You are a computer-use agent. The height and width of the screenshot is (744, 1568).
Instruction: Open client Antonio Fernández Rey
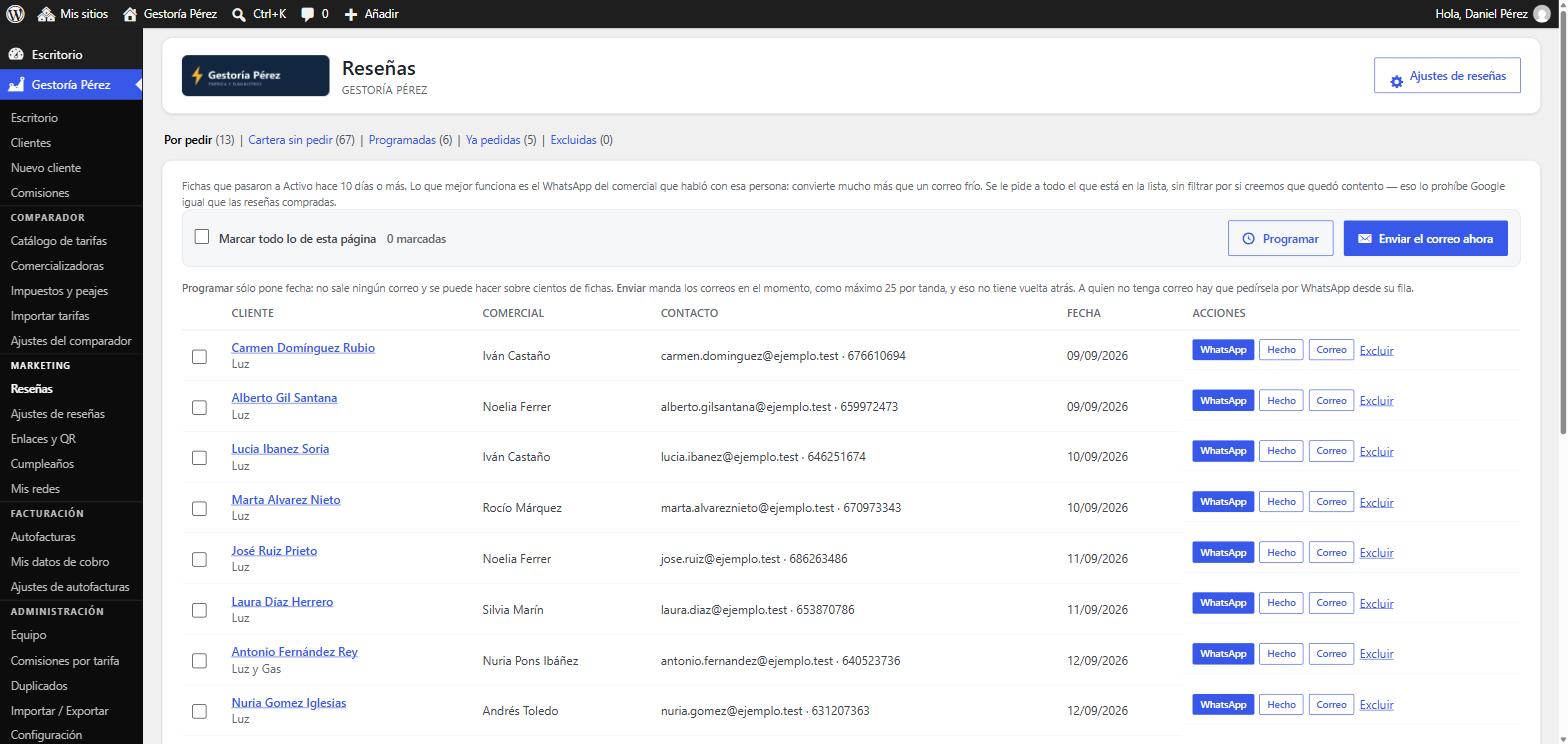(294, 652)
